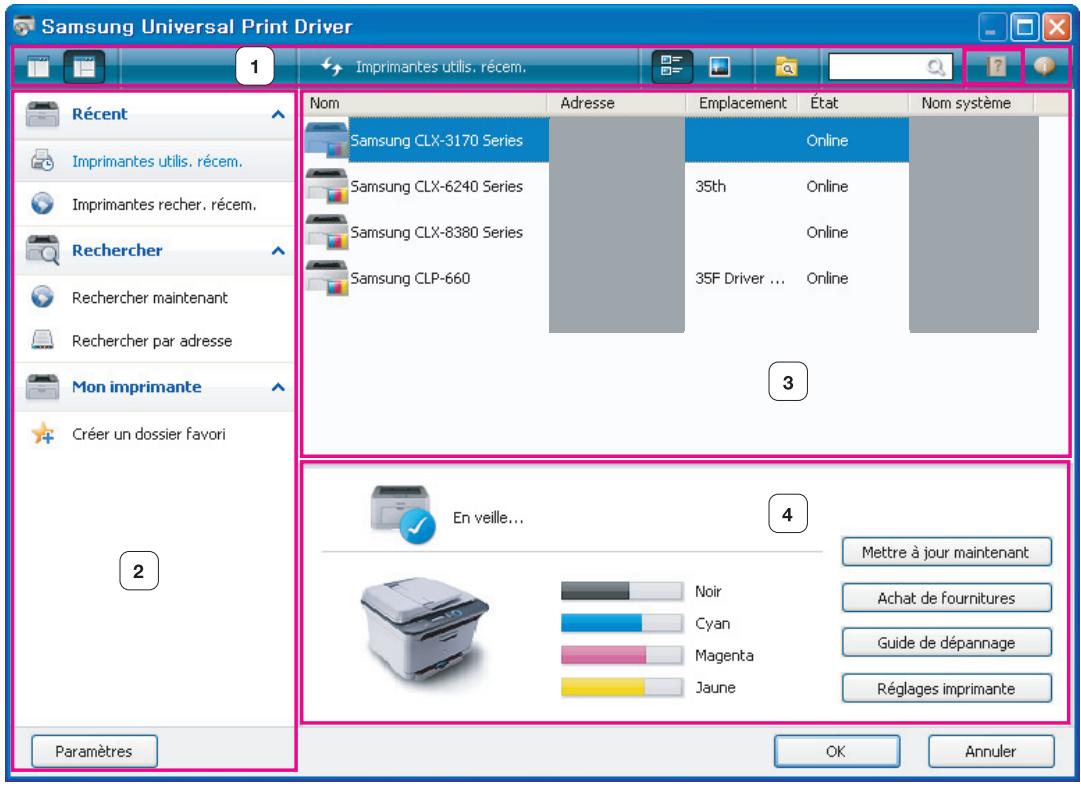The width and height of the screenshot is (1081, 787).
Task: Click the CLP-660 printer icon
Action: point(327,279)
